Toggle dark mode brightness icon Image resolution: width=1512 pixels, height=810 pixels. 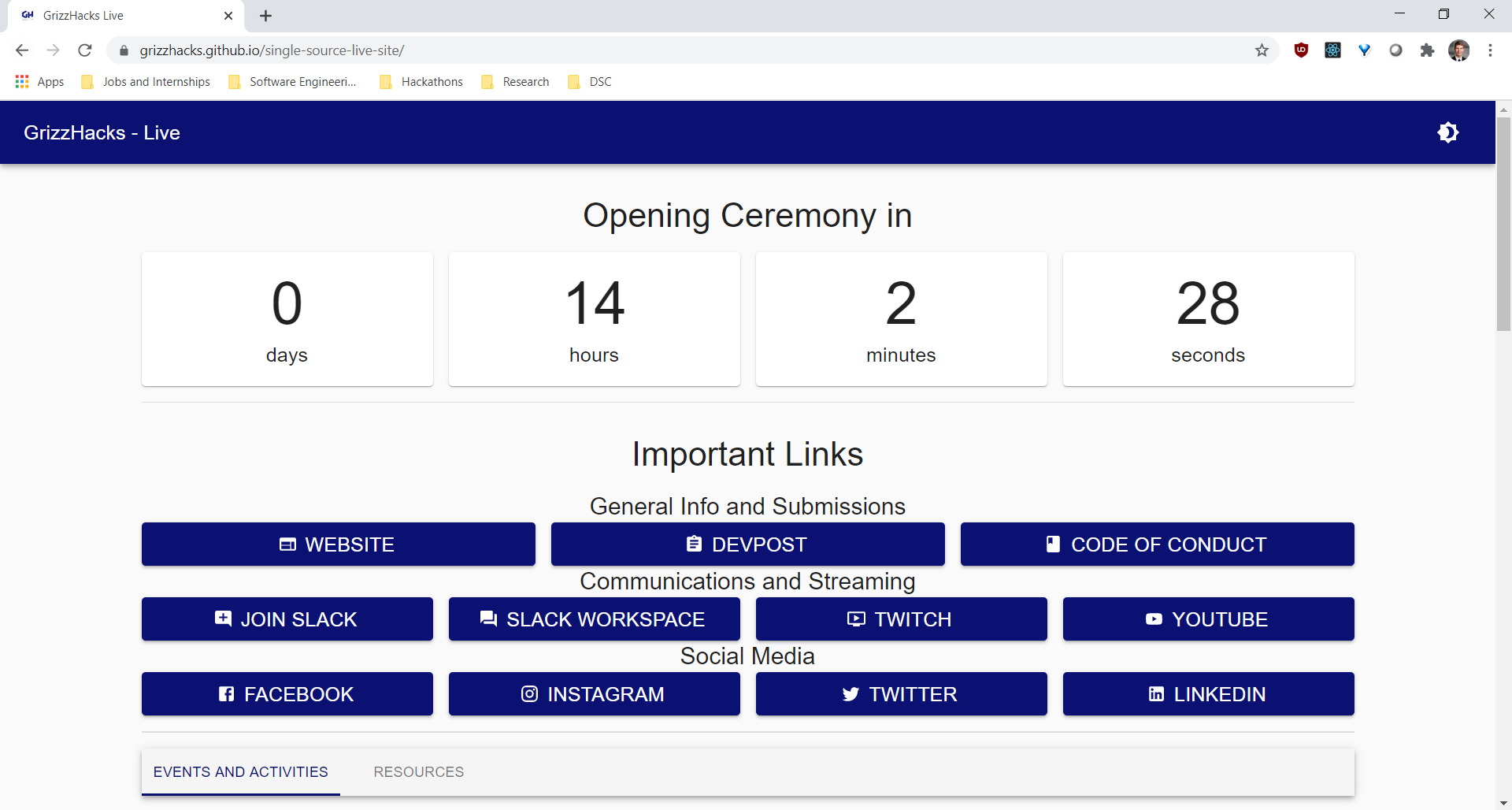[1447, 132]
